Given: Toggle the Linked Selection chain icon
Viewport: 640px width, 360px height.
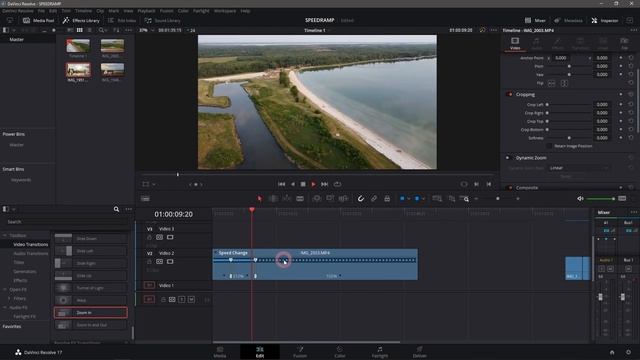Looking at the screenshot, I should [x=374, y=199].
